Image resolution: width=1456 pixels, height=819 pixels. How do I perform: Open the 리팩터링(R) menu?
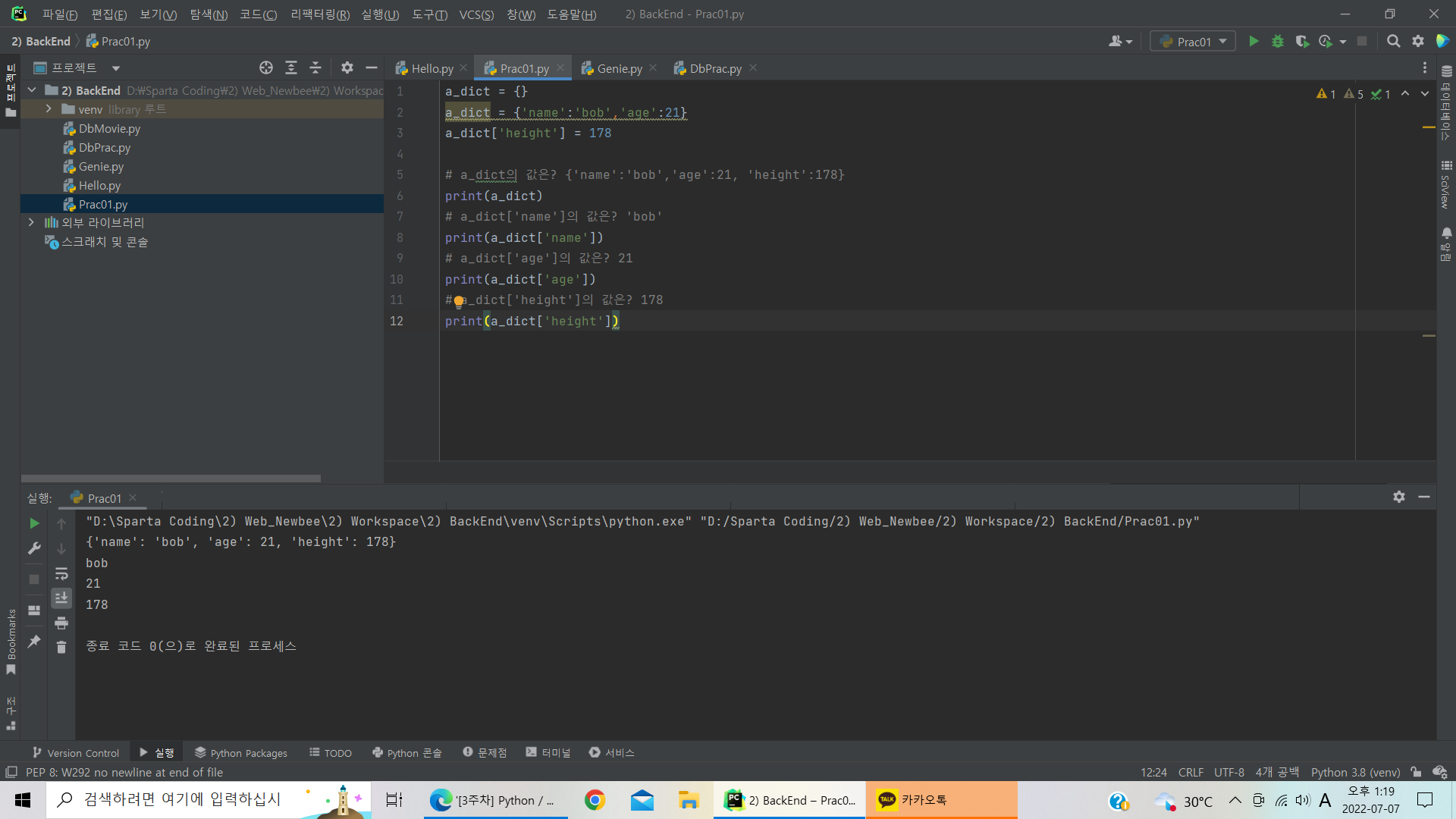tap(319, 14)
